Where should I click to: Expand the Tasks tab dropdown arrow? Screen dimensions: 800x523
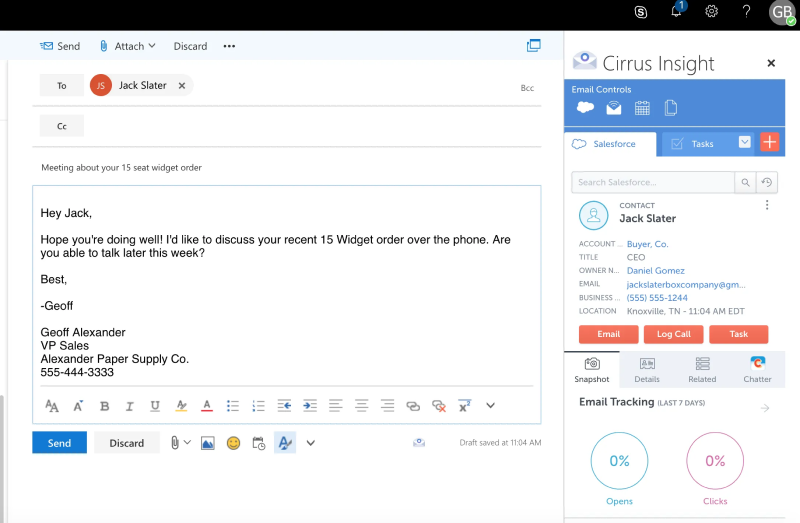coord(745,141)
